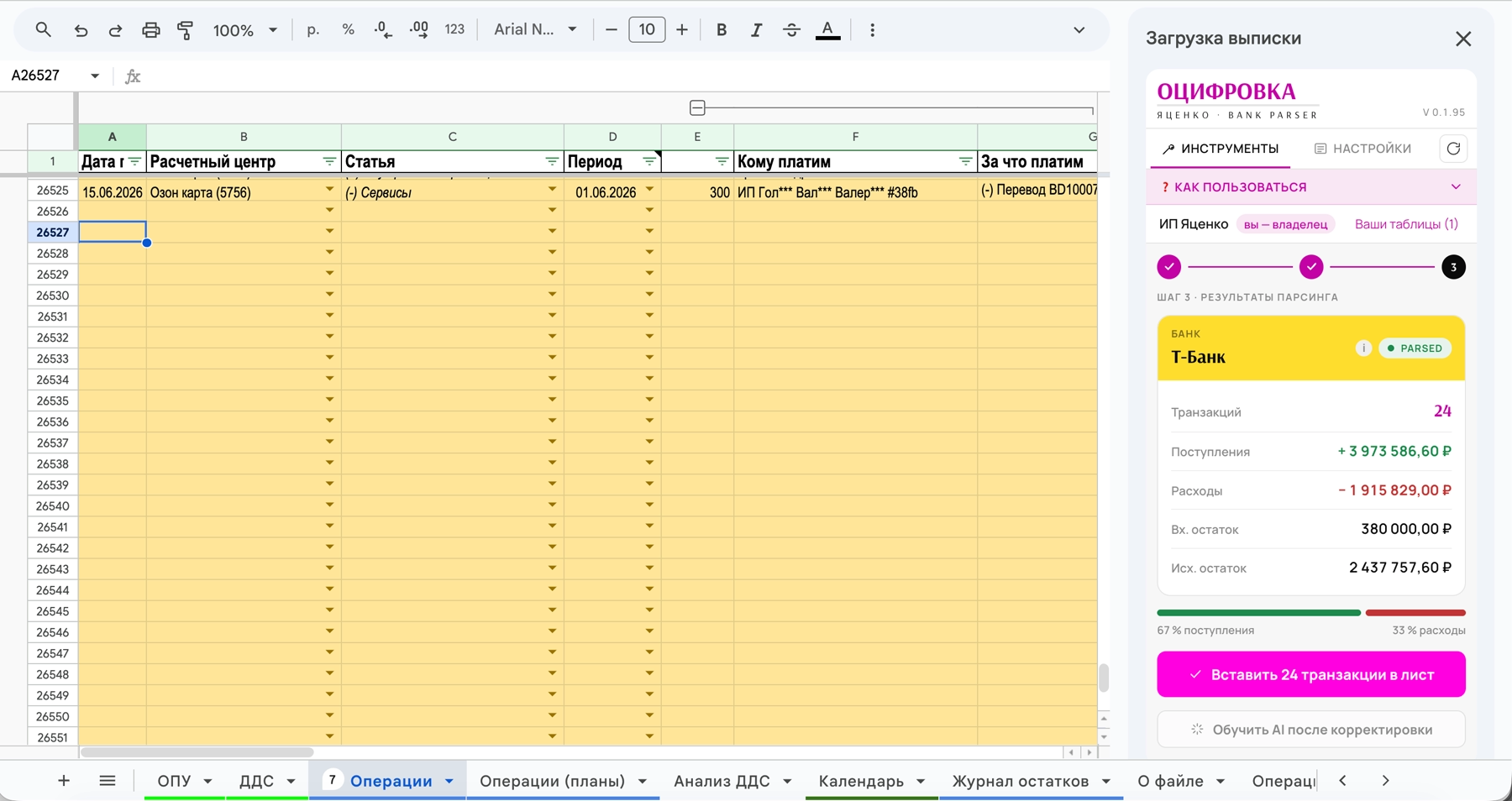Open the Календарь sheet tab
The width and height of the screenshot is (1512, 801).
click(861, 781)
